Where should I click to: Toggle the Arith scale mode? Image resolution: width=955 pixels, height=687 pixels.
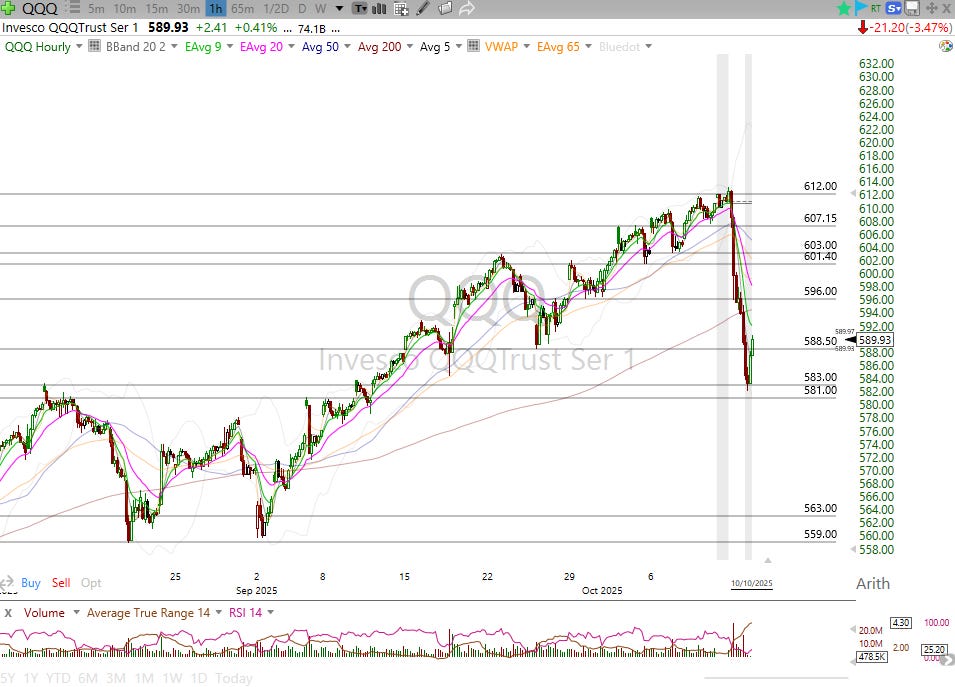pyautogui.click(x=873, y=583)
